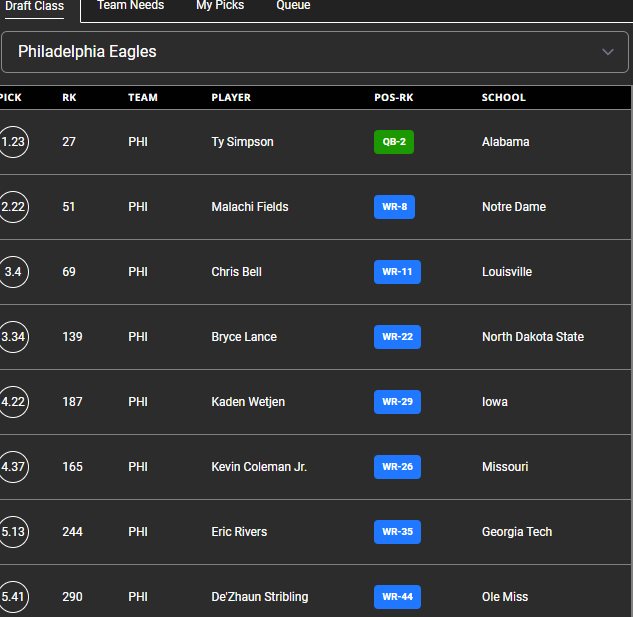Go to the Queue tab
The image size is (633, 617).
pos(293,6)
